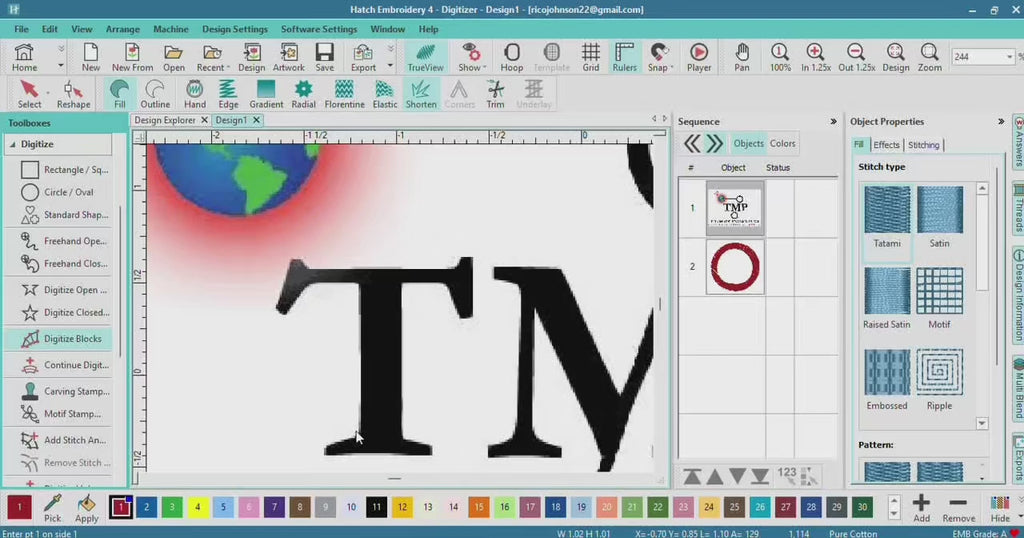Activate the Zoom box tool

point(929,57)
